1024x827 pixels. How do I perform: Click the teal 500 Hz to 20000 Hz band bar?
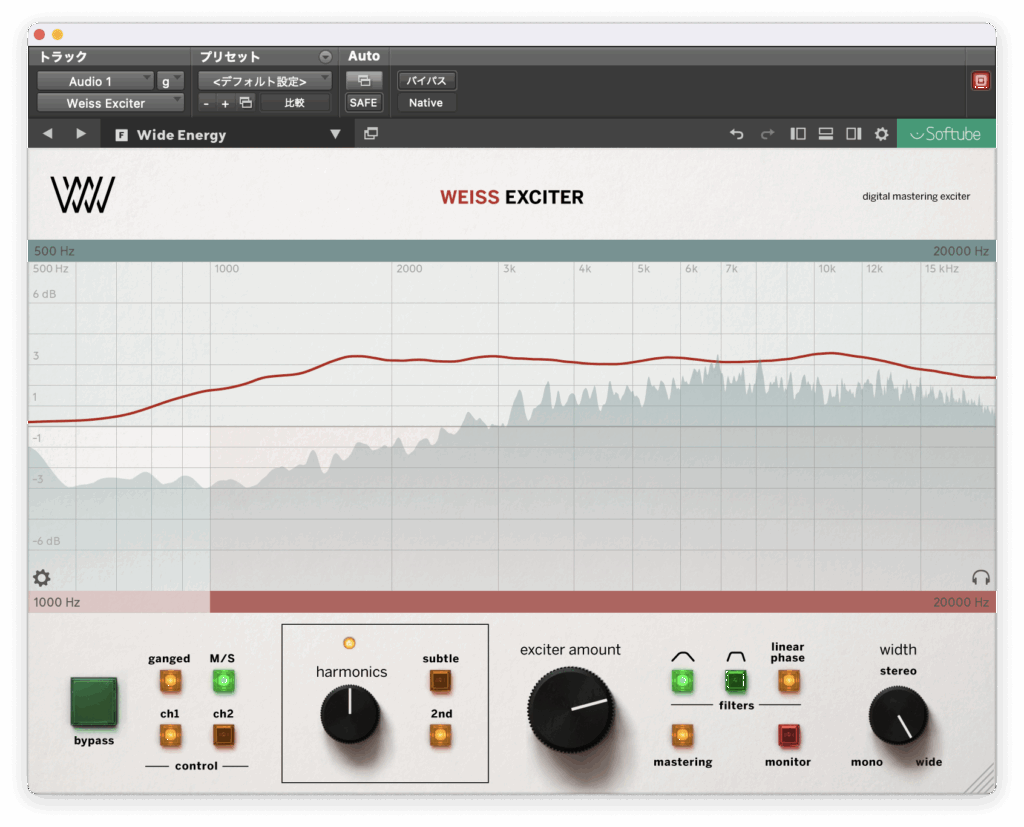(x=512, y=251)
